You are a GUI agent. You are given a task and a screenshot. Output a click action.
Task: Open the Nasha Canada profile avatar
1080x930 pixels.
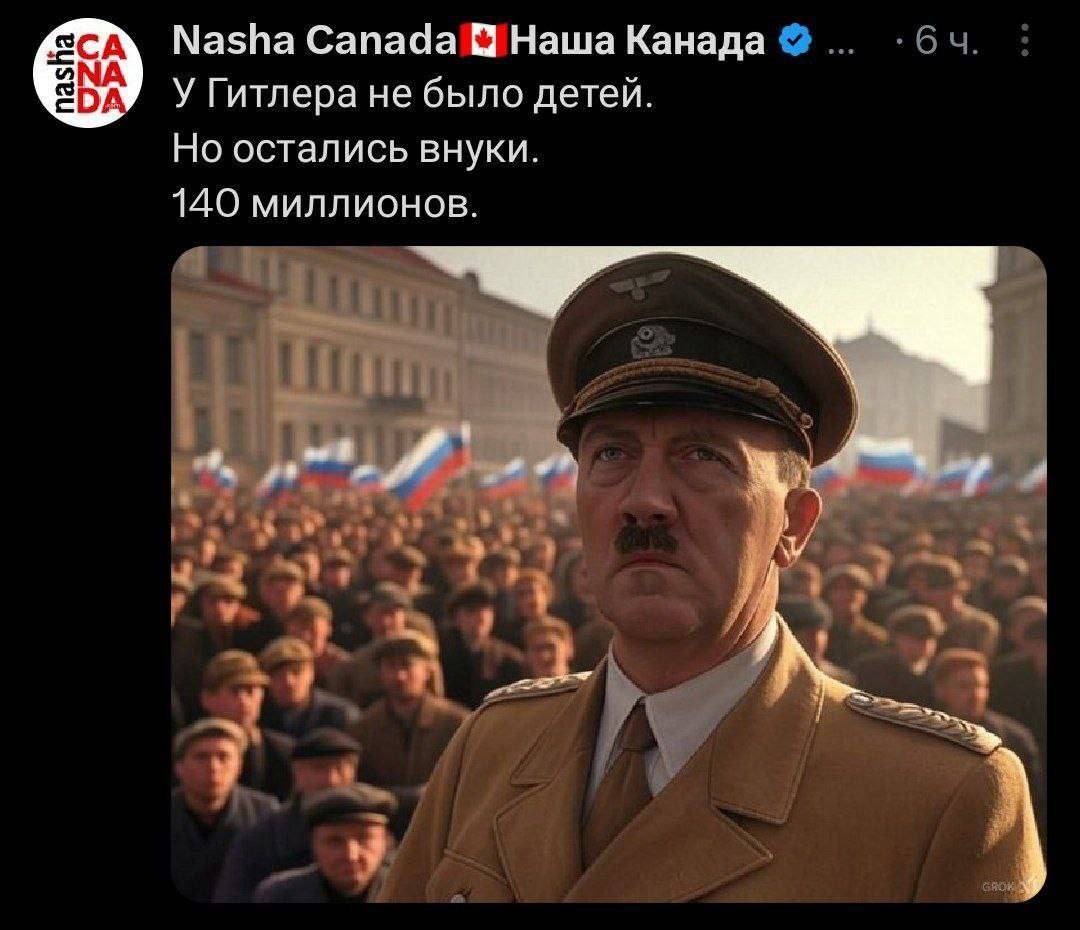pyautogui.click(x=87, y=74)
